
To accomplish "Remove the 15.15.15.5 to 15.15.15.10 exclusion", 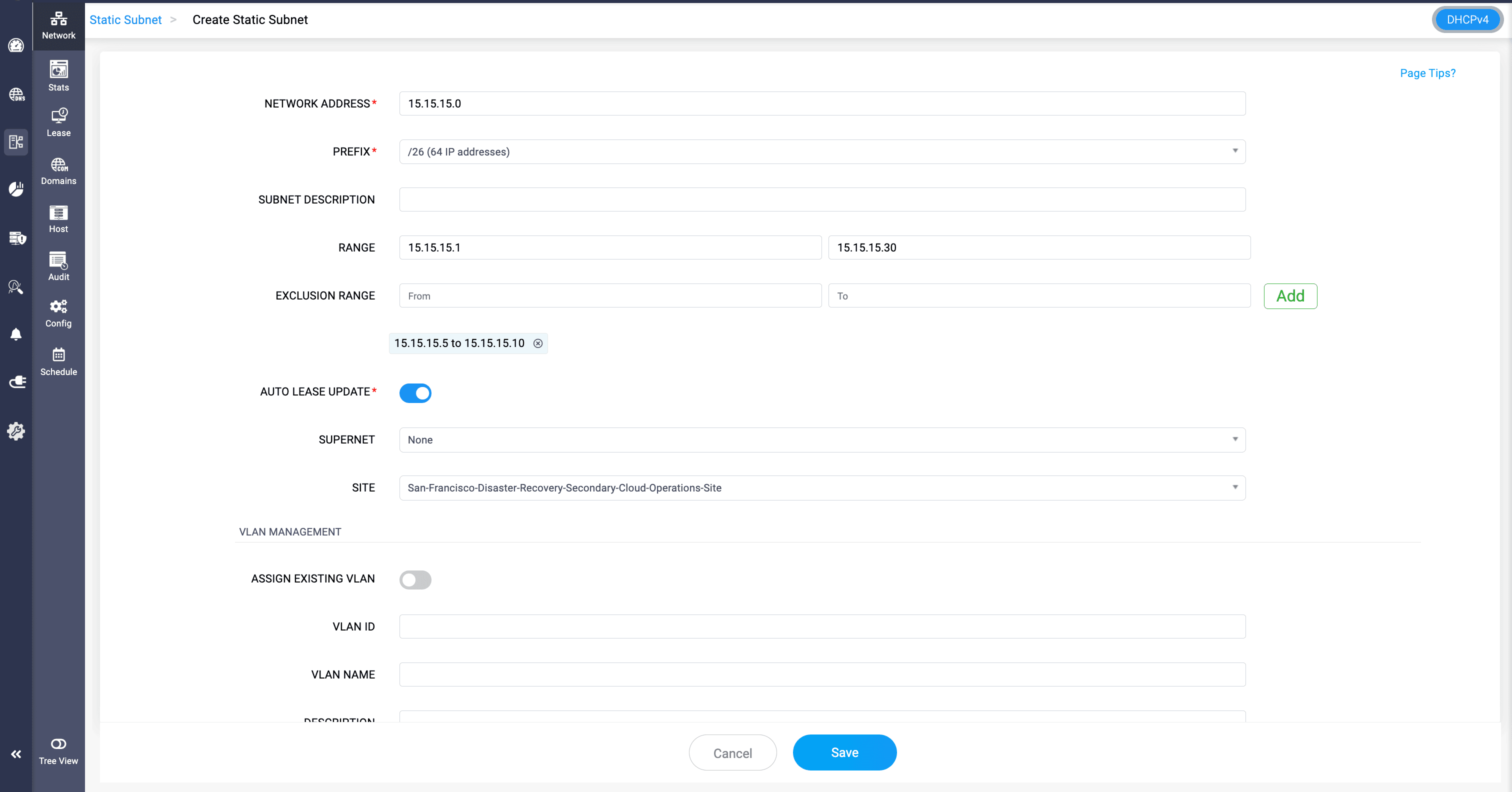I will 537,343.
